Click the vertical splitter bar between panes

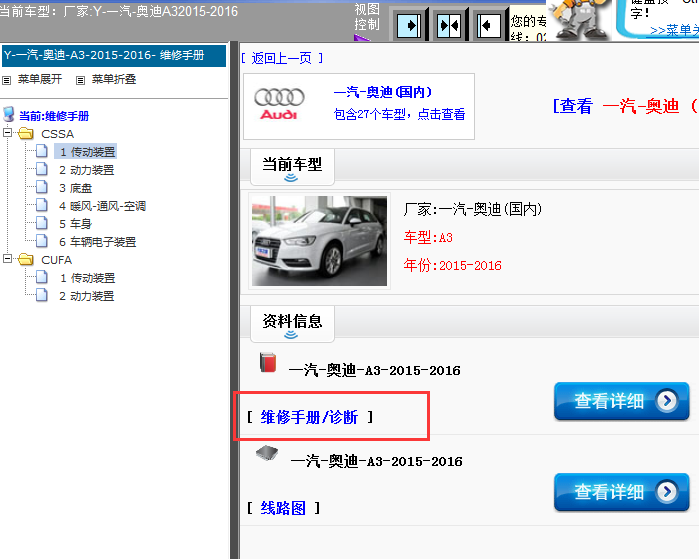[234, 300]
